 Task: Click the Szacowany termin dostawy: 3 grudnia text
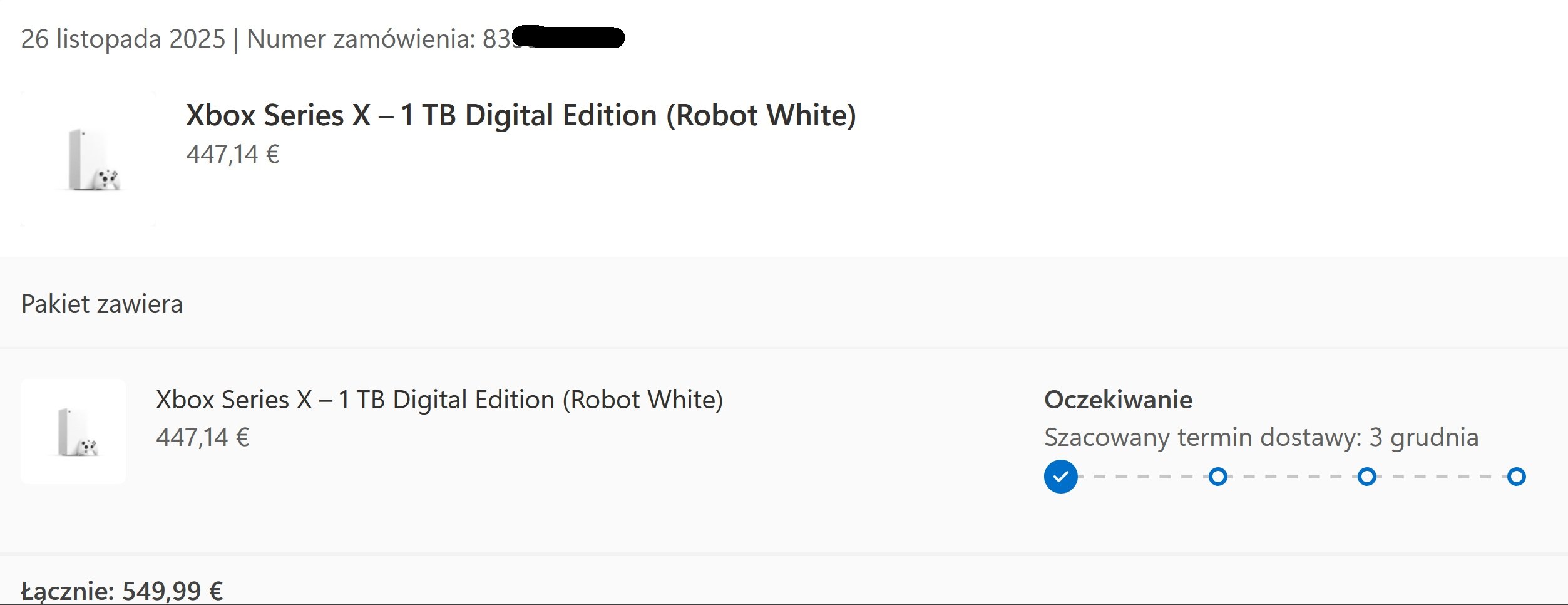point(1261,437)
